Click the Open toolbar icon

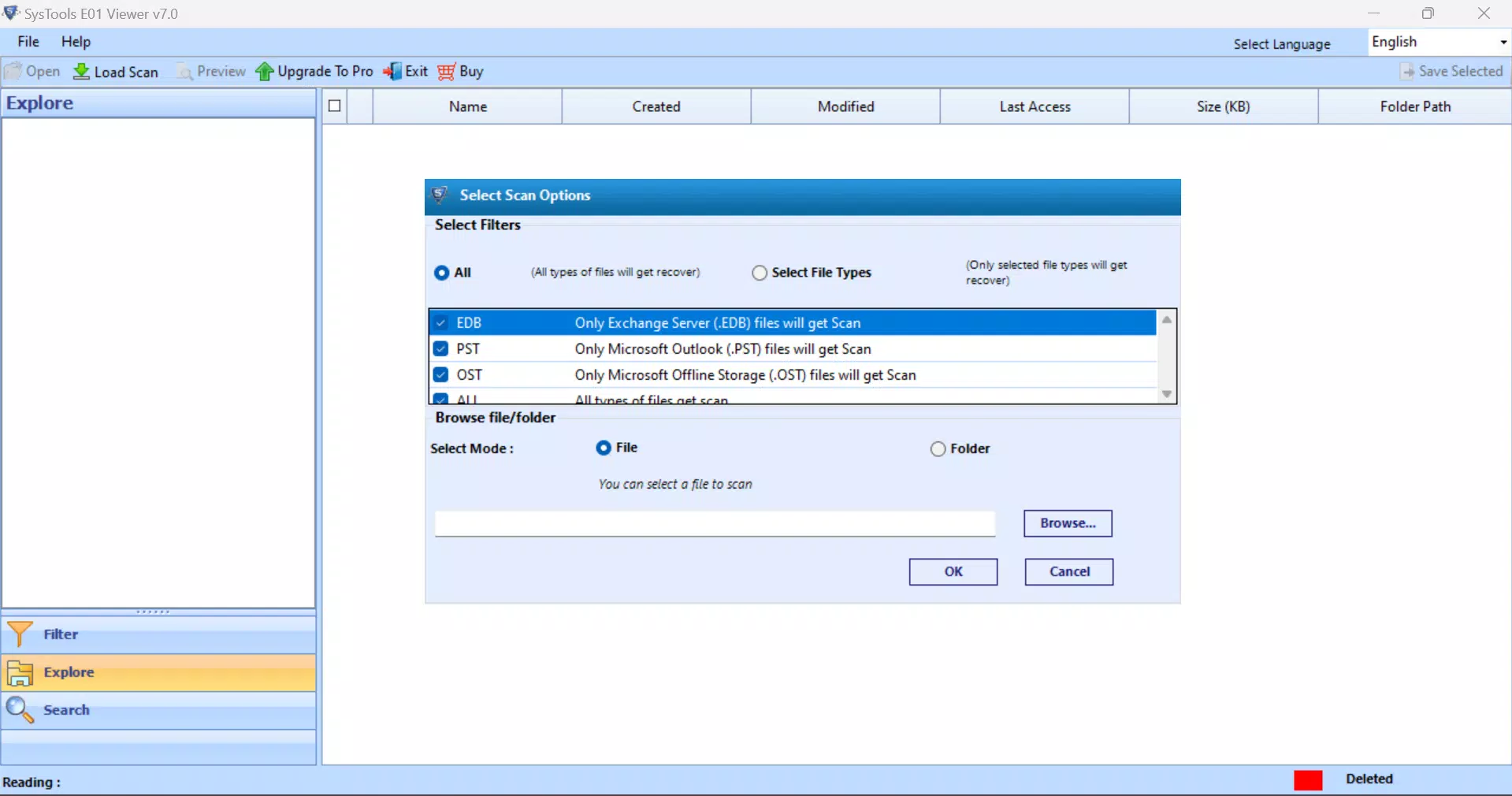click(x=13, y=72)
